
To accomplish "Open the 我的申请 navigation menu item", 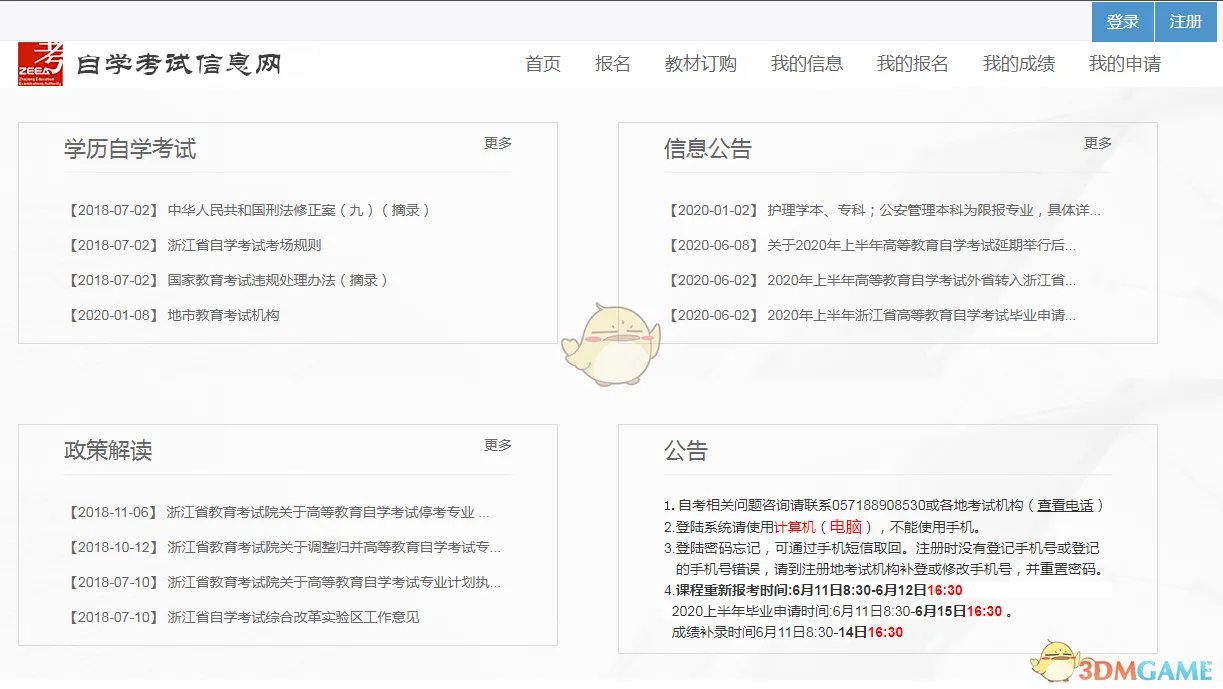I will pyautogui.click(x=1127, y=64).
